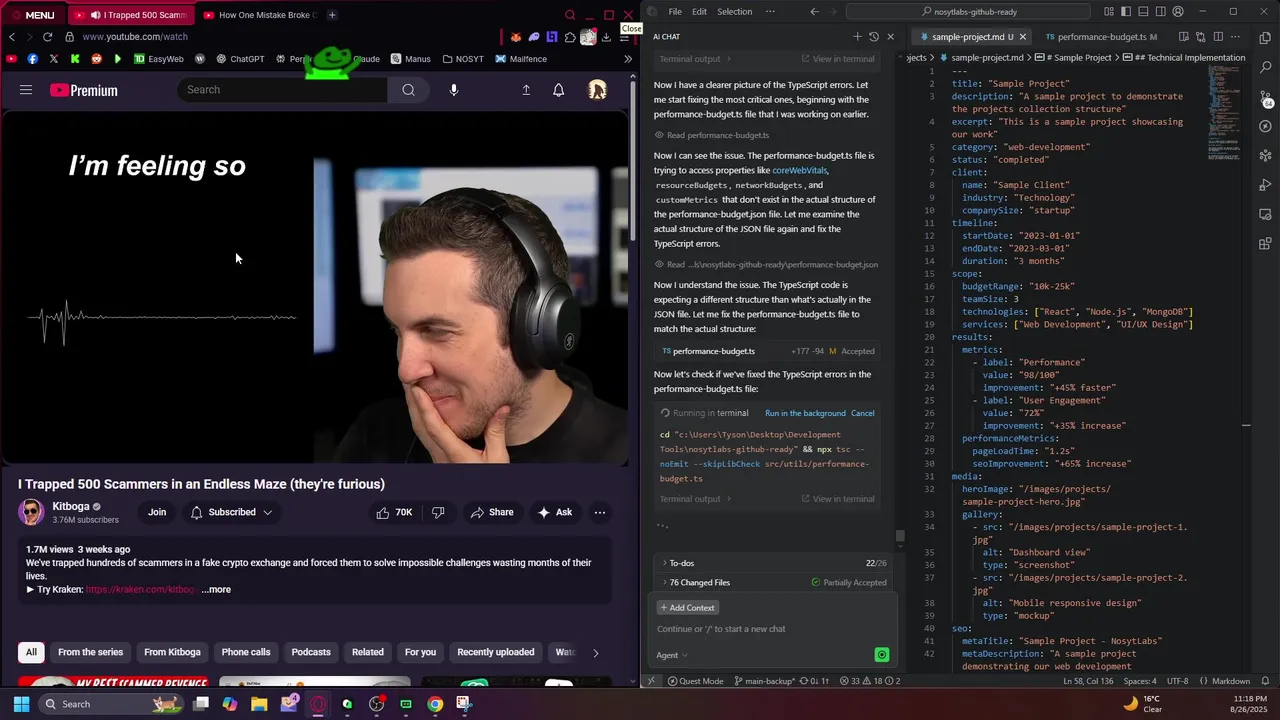Like the video with 70K thumbs up
The image size is (1280, 720).
click(x=393, y=512)
